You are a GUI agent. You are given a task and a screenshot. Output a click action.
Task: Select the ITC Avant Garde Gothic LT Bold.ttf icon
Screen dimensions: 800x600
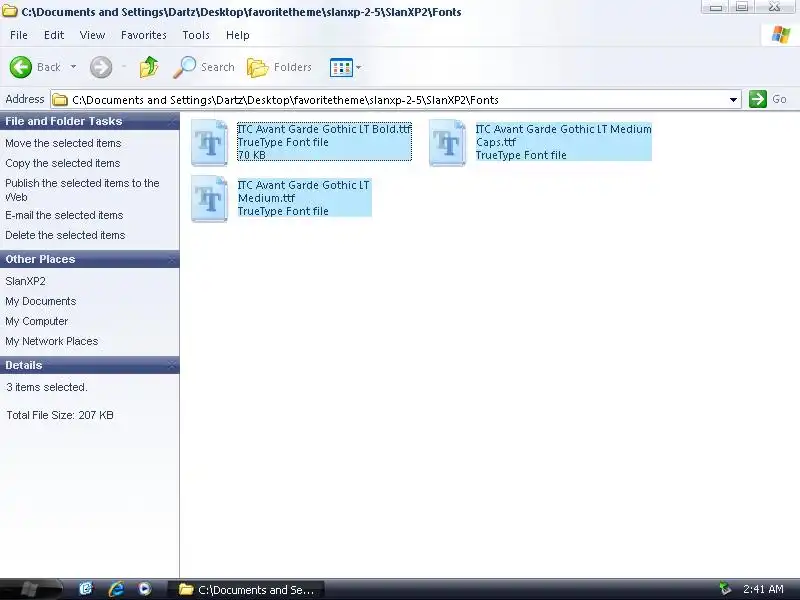tap(209, 143)
